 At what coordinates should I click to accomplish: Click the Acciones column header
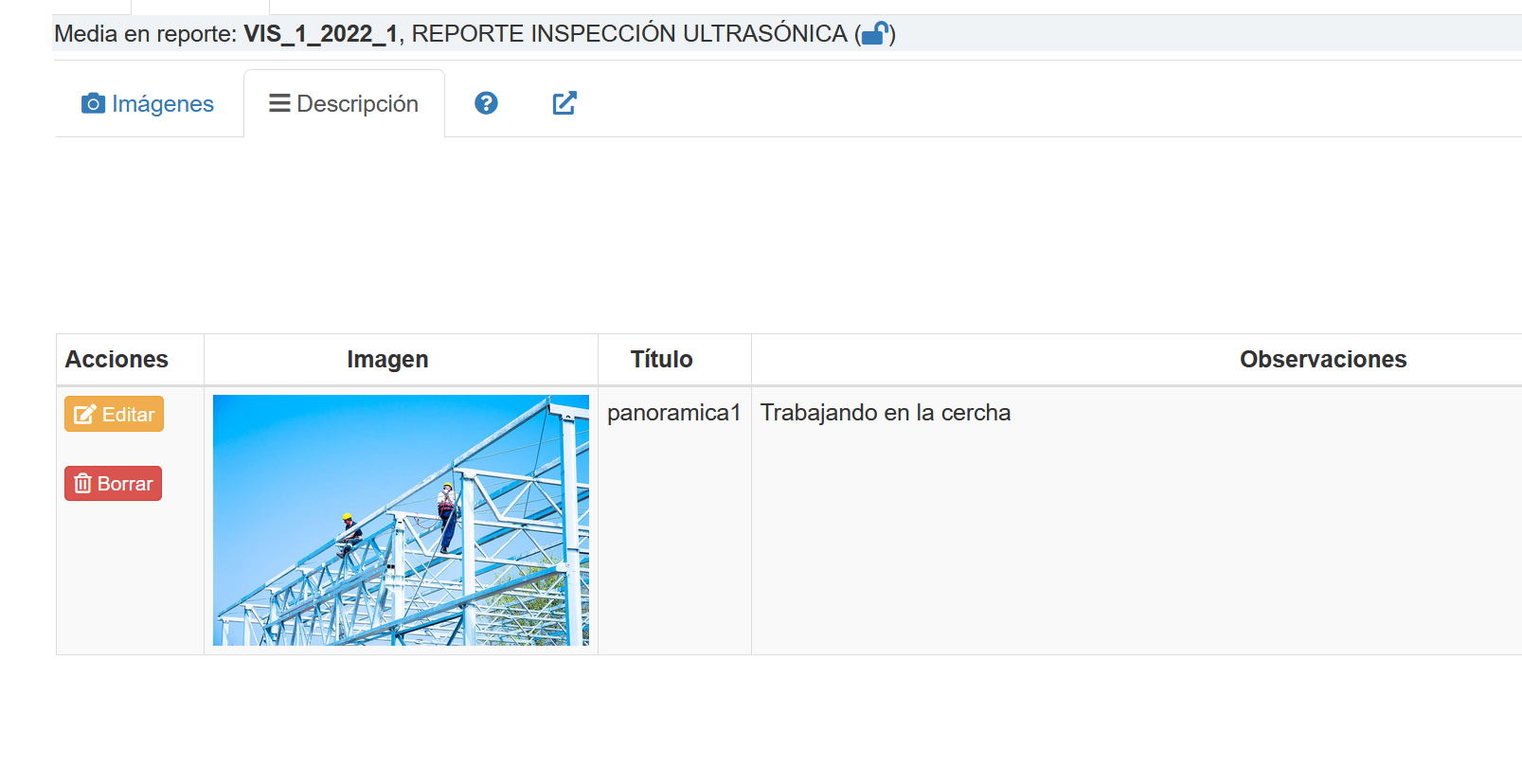[x=116, y=360]
